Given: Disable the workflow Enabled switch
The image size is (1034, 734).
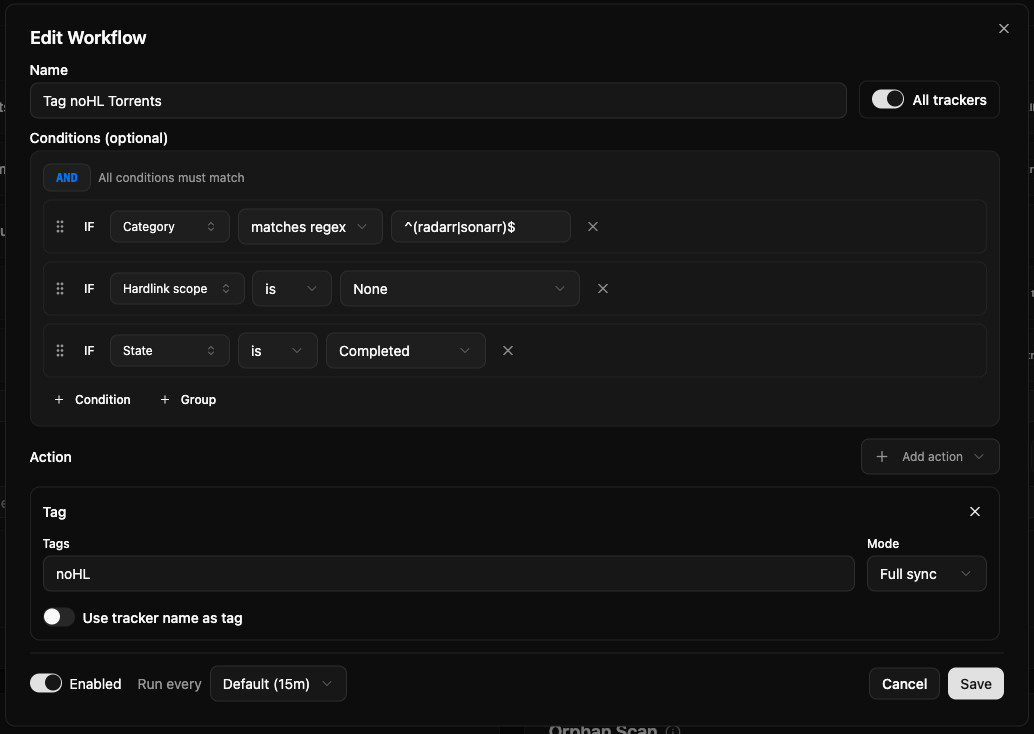Looking at the screenshot, I should coord(46,684).
